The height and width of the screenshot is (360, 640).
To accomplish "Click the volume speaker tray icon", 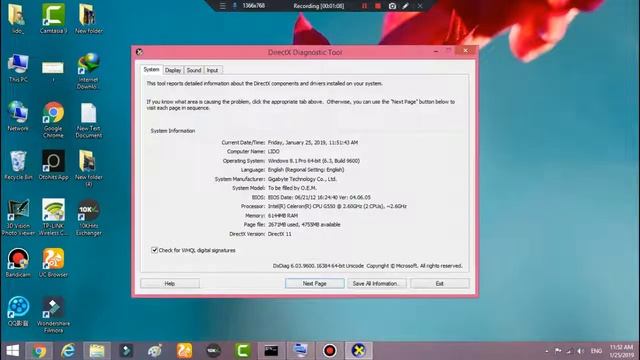I will click(x=581, y=351).
